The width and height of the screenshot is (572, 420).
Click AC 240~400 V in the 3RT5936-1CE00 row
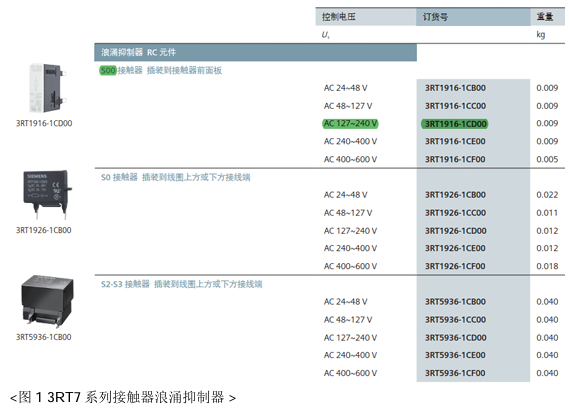coord(350,355)
